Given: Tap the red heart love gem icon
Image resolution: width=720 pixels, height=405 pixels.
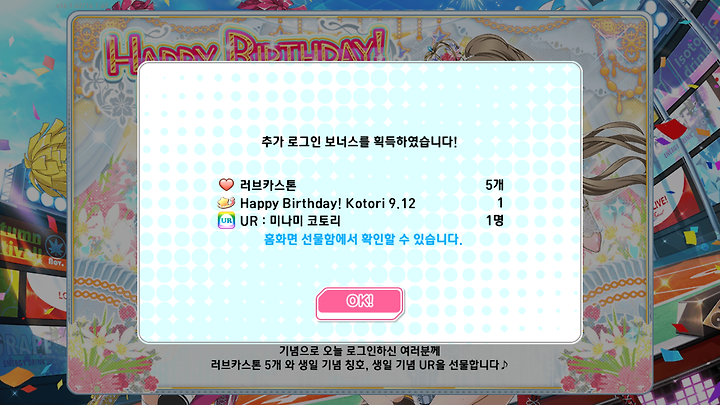Looking at the screenshot, I should (x=226, y=185).
